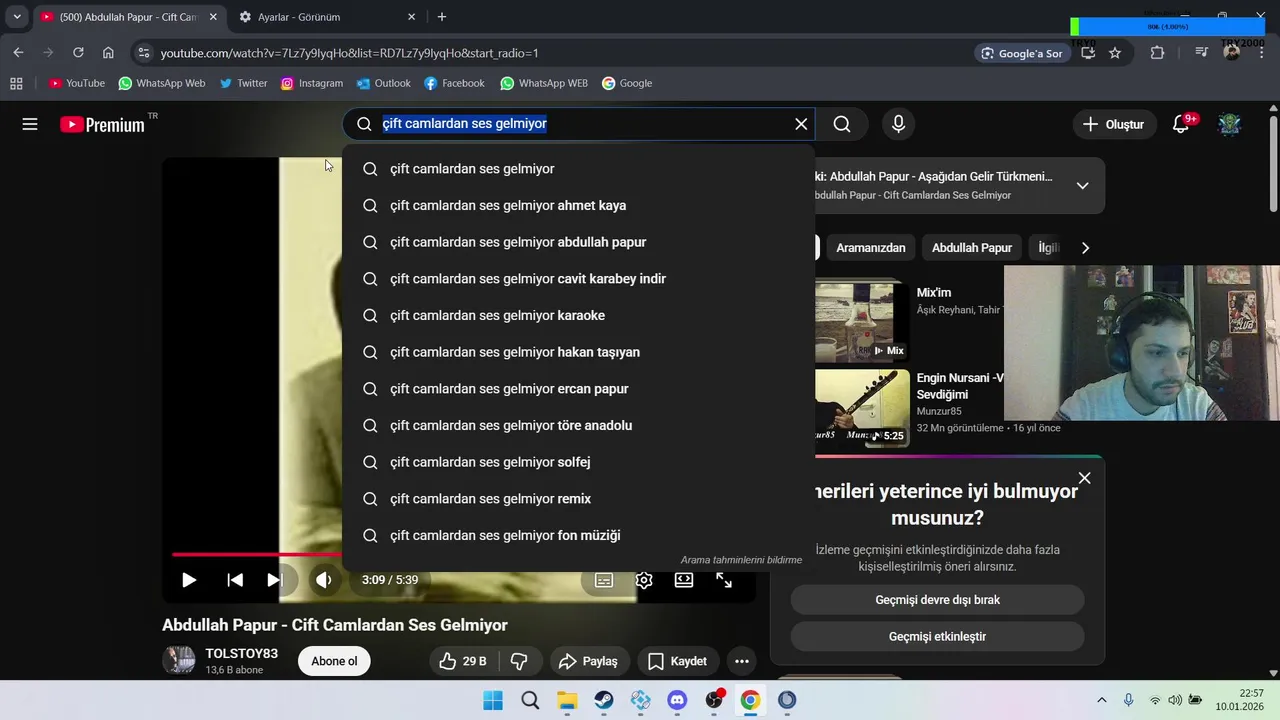Go to the Chrome home page
The image size is (1280, 720).
click(x=108, y=53)
